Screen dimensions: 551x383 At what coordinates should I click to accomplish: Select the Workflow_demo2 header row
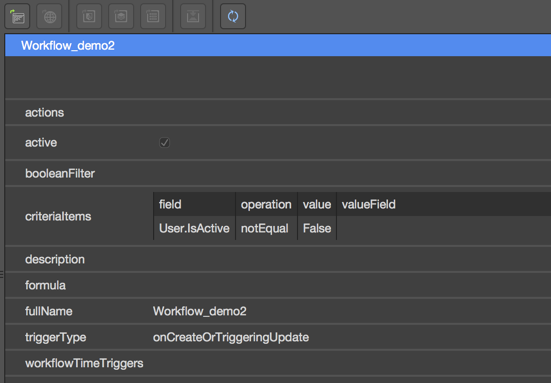(x=278, y=45)
